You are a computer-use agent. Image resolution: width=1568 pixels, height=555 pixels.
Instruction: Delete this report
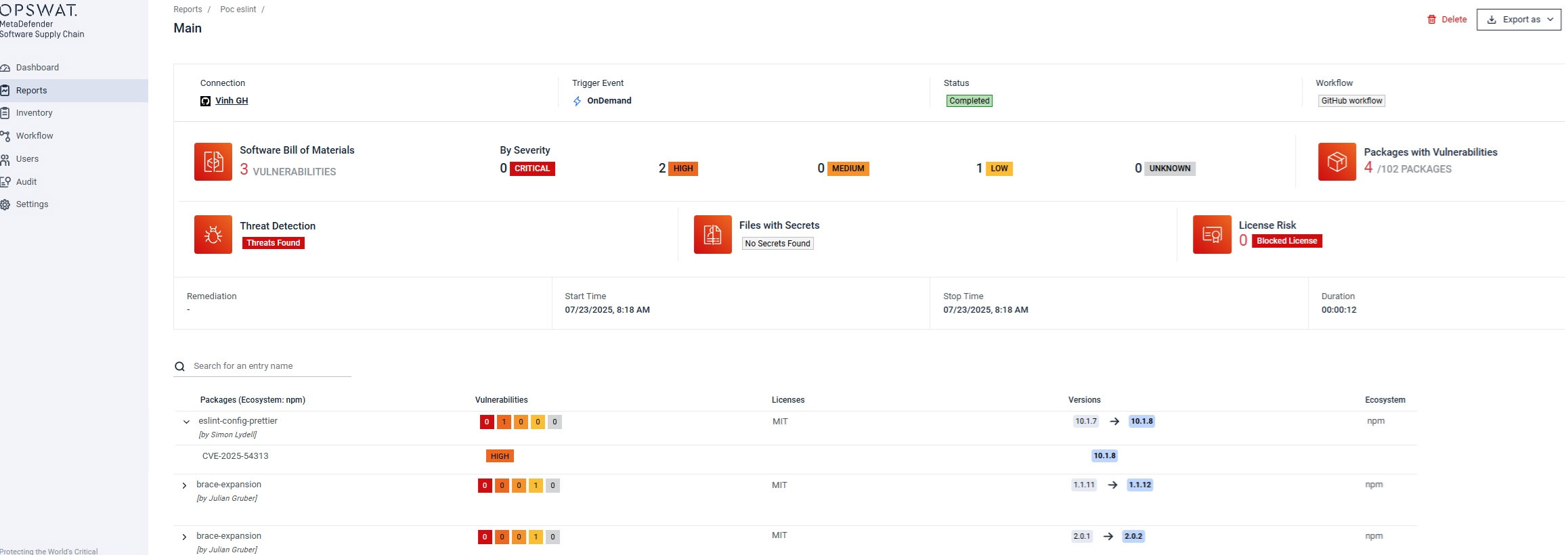[1447, 20]
